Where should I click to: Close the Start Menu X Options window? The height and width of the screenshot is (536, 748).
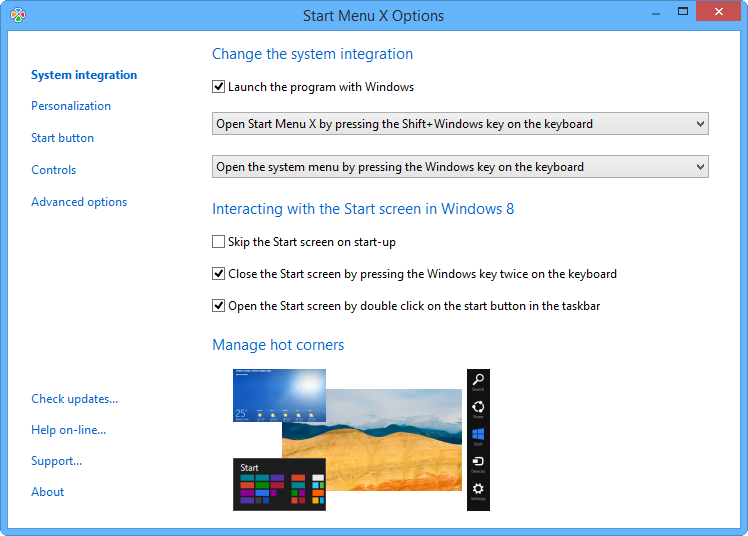point(718,11)
